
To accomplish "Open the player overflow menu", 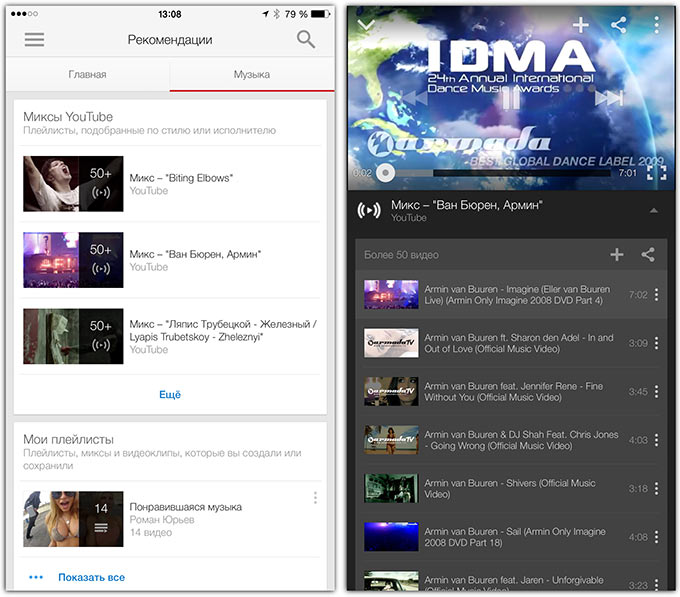I will tap(657, 25).
